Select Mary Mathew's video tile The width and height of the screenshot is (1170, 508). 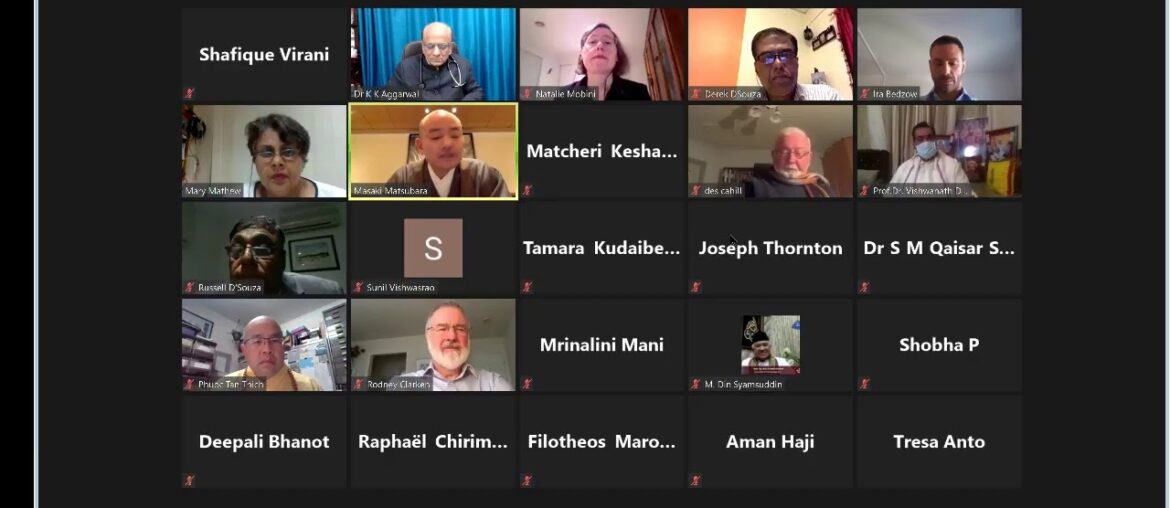point(264,151)
